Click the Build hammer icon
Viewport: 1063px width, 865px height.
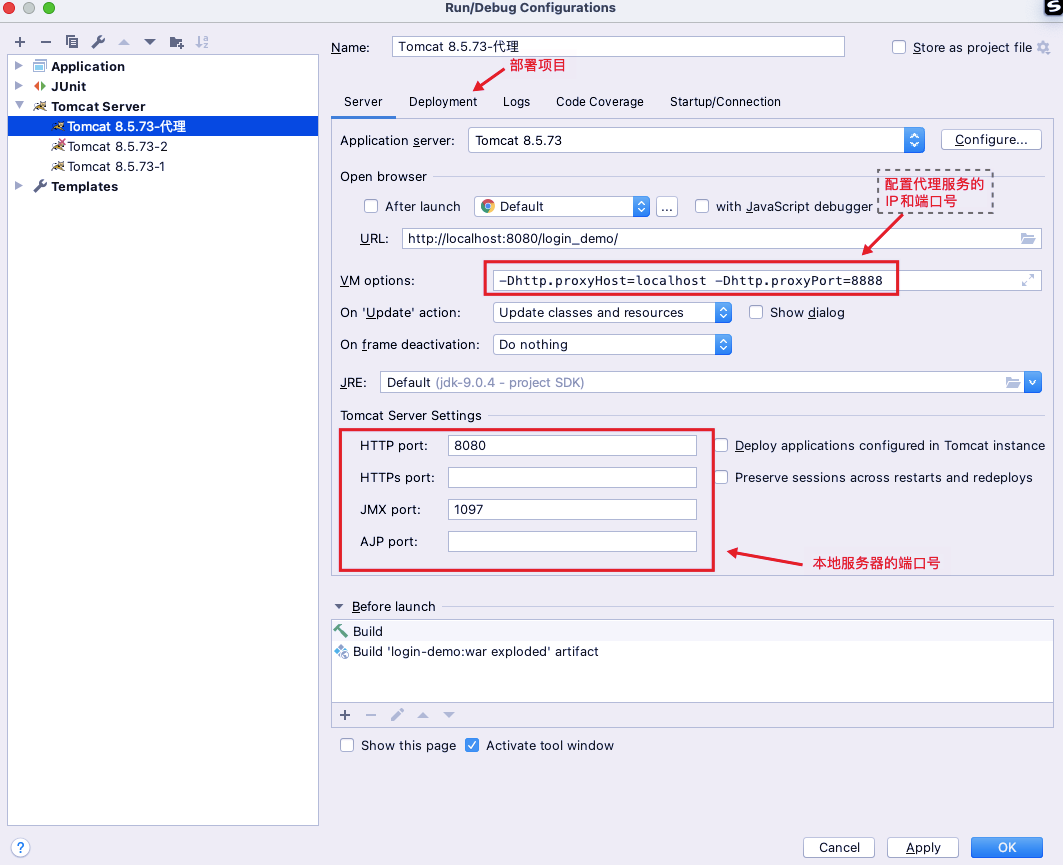point(340,630)
